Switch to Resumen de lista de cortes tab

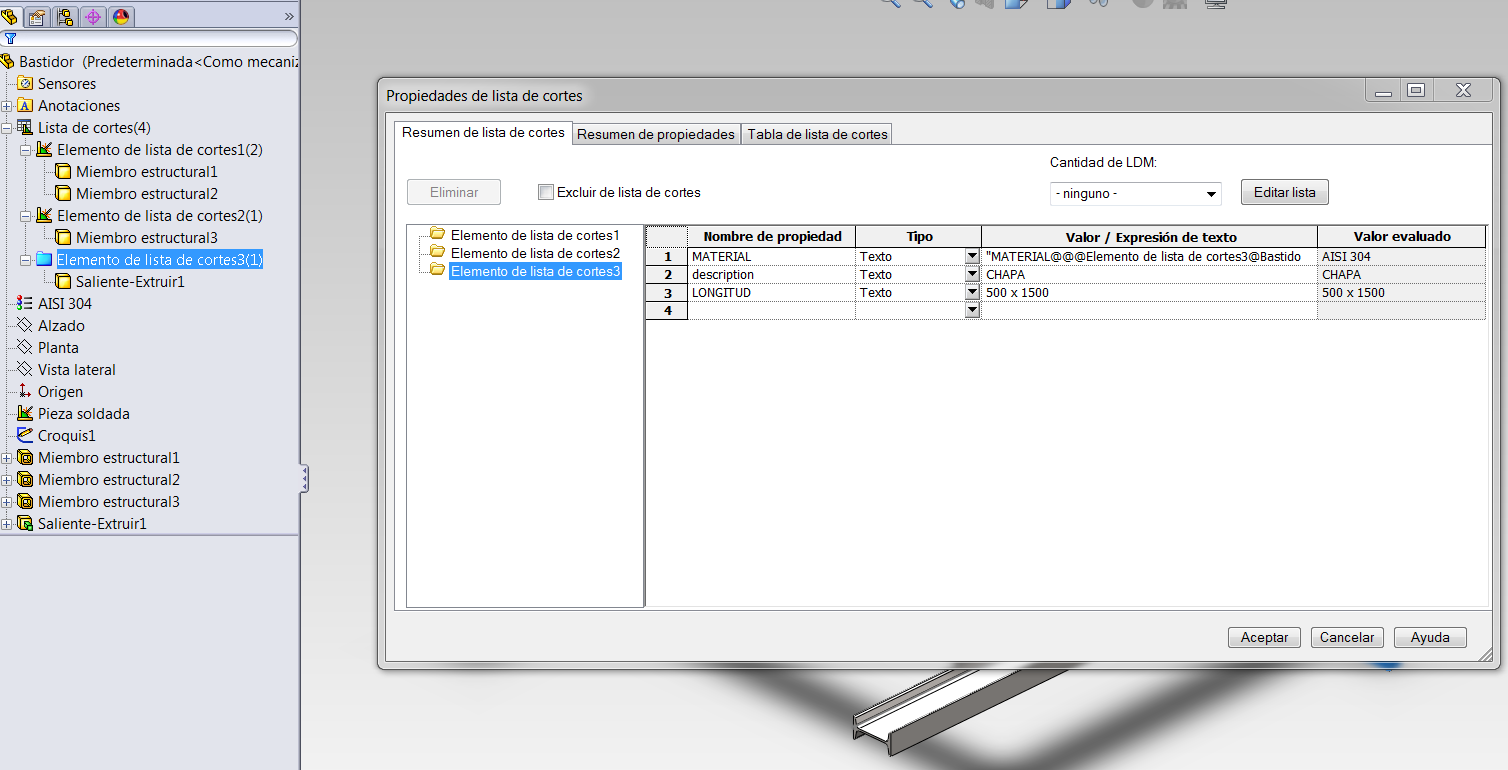pos(483,133)
